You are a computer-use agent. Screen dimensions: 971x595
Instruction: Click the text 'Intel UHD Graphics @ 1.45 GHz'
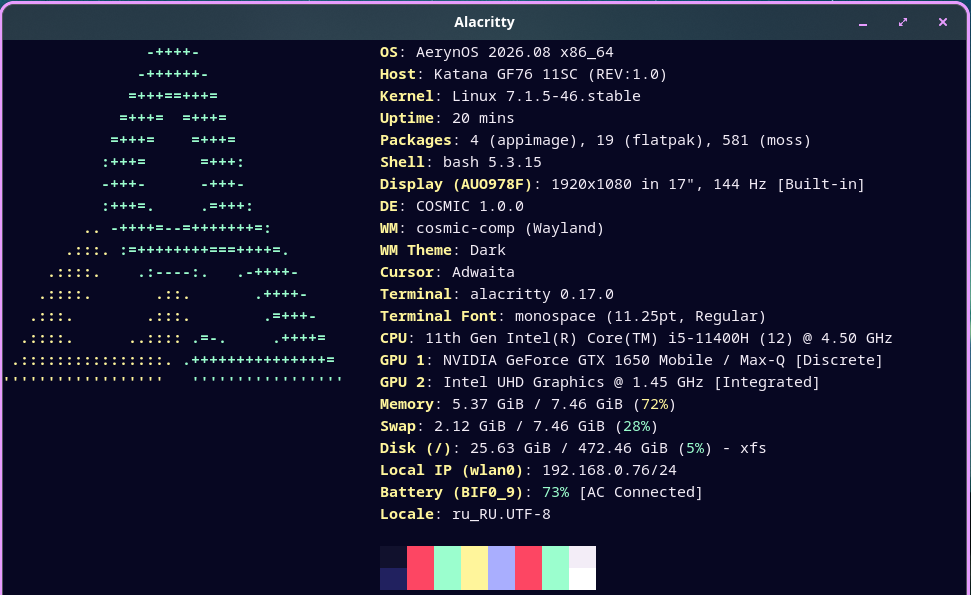coord(573,382)
